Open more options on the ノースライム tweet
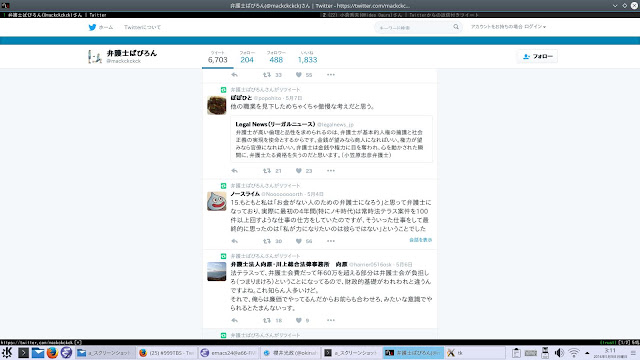Screen dimensions: 640x360 (331, 241)
